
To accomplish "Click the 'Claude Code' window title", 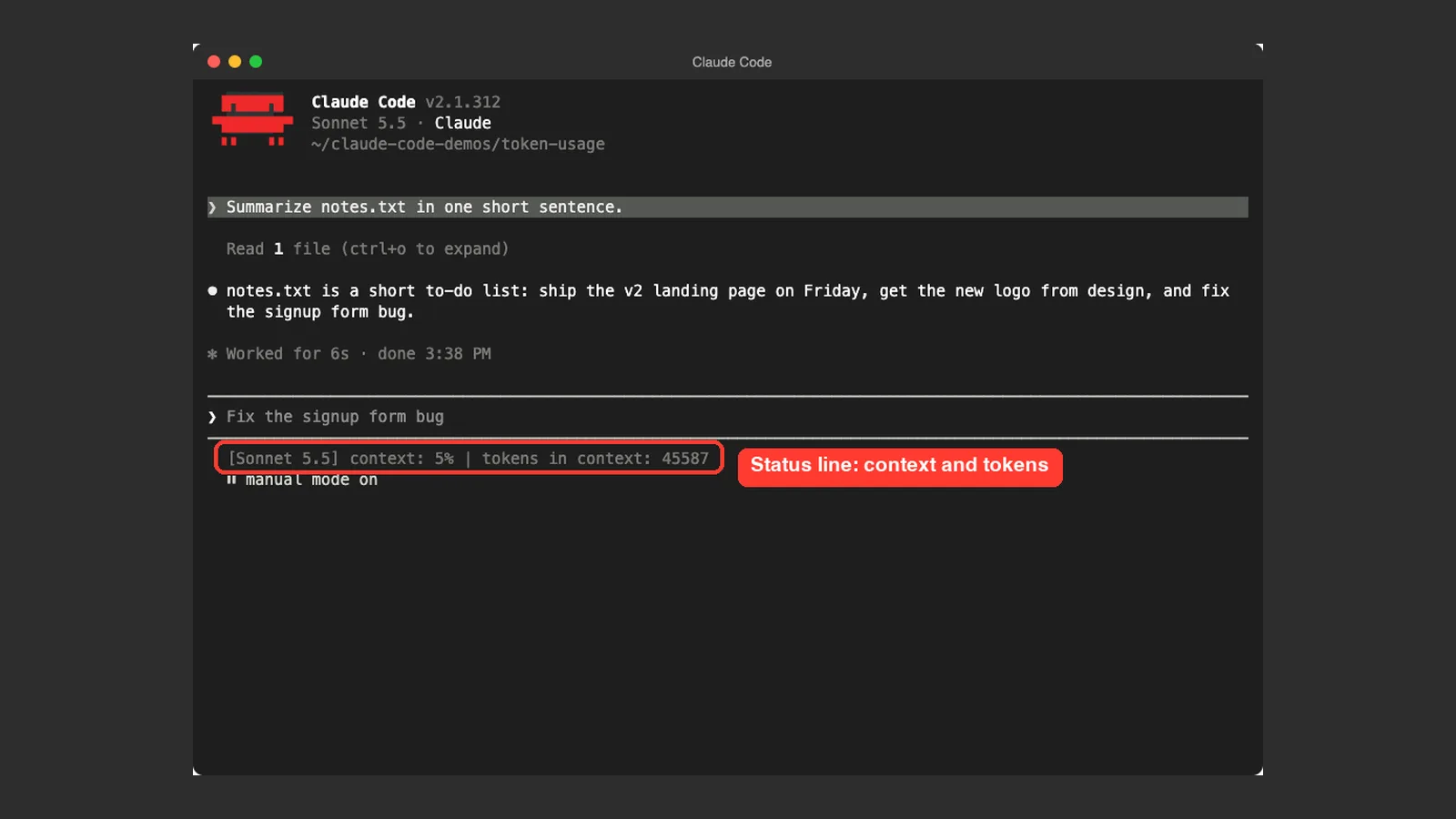I will [x=732, y=62].
